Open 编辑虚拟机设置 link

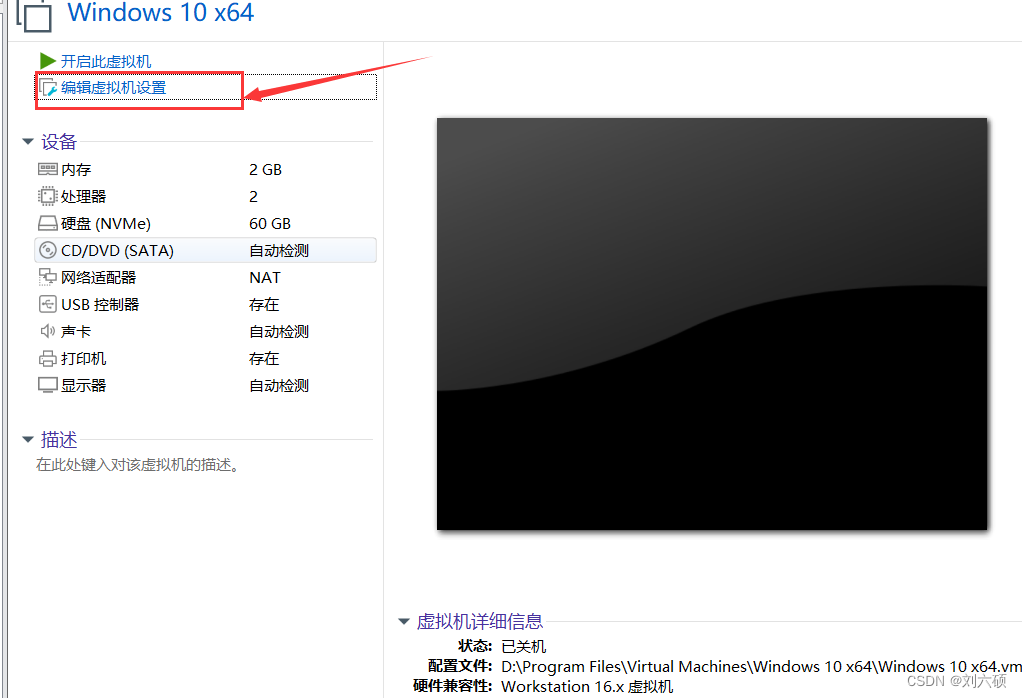(x=113, y=87)
